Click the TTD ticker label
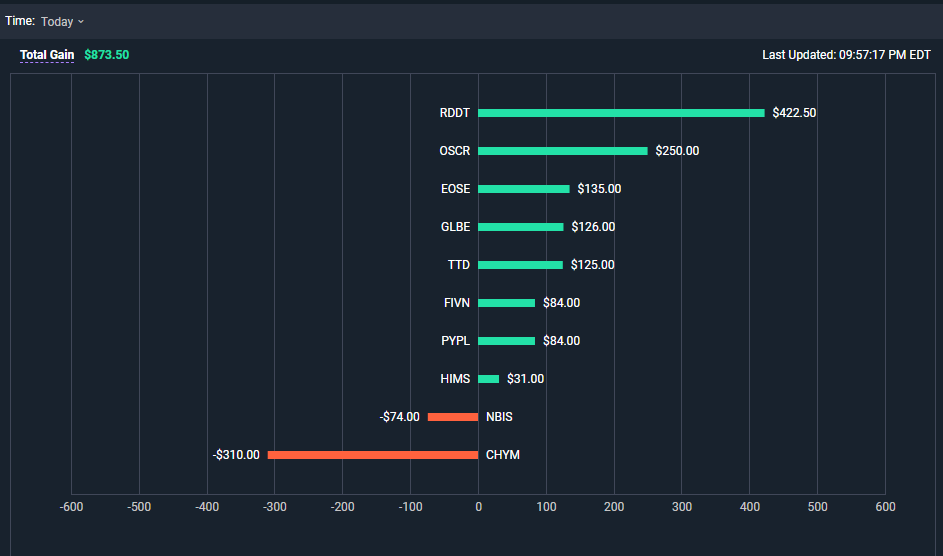Screen dimensions: 943x556 459,265
